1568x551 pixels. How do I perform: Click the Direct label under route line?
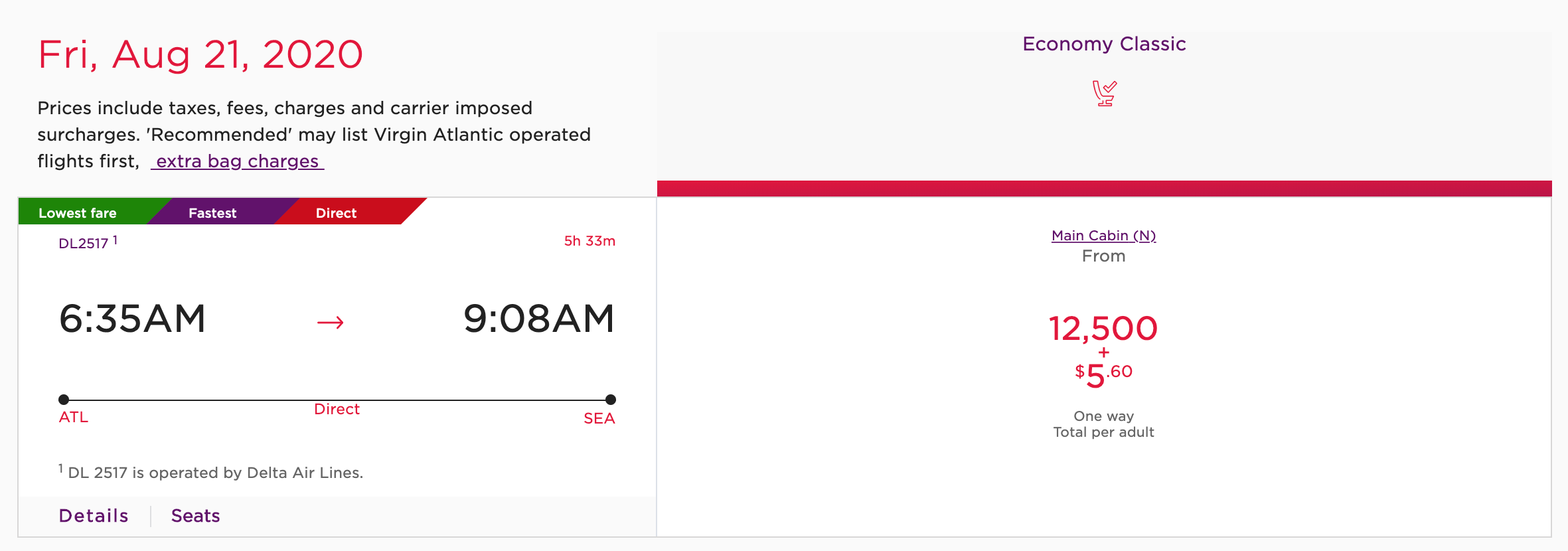click(337, 410)
